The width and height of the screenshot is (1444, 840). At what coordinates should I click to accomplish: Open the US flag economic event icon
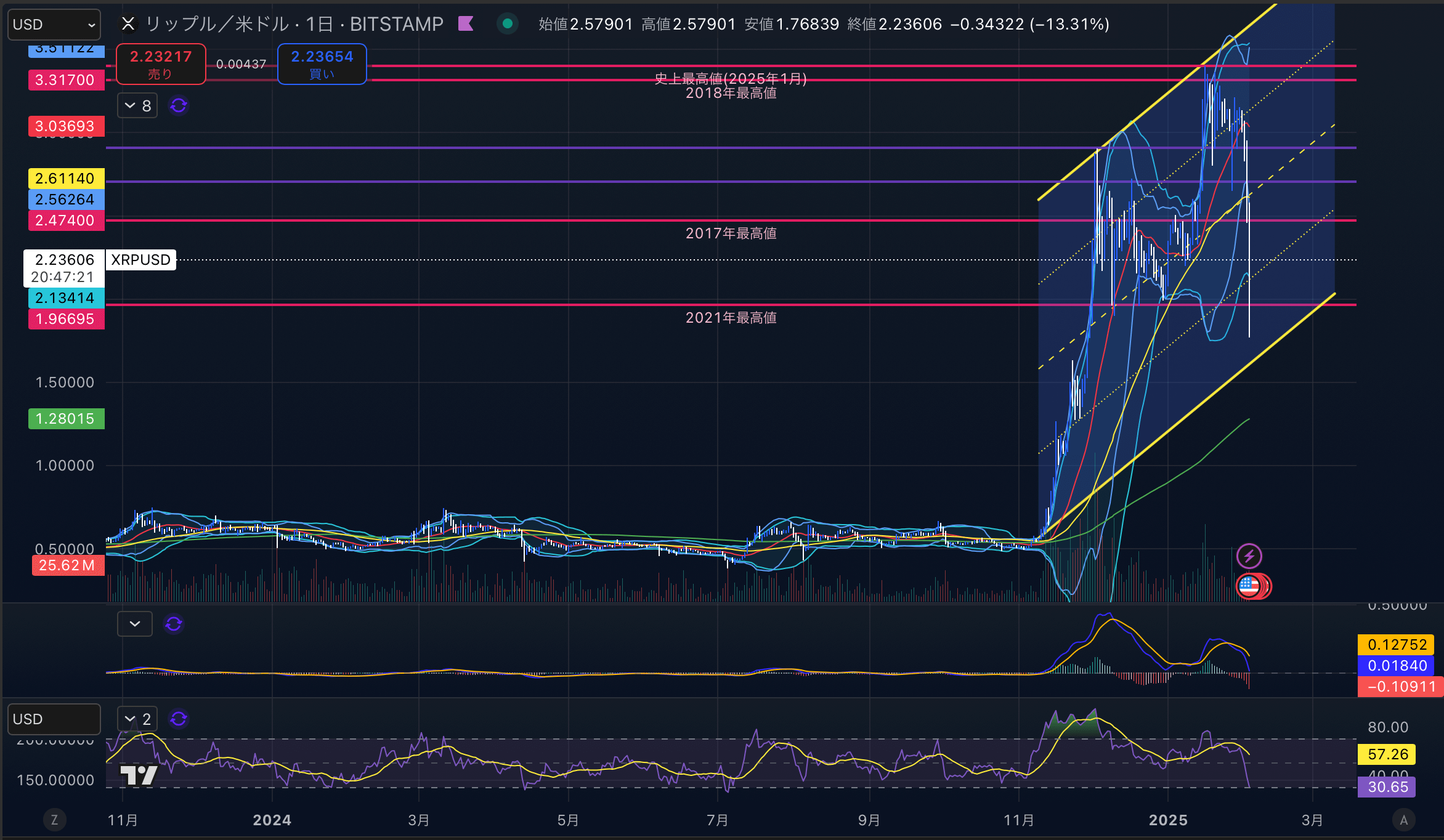click(1249, 586)
